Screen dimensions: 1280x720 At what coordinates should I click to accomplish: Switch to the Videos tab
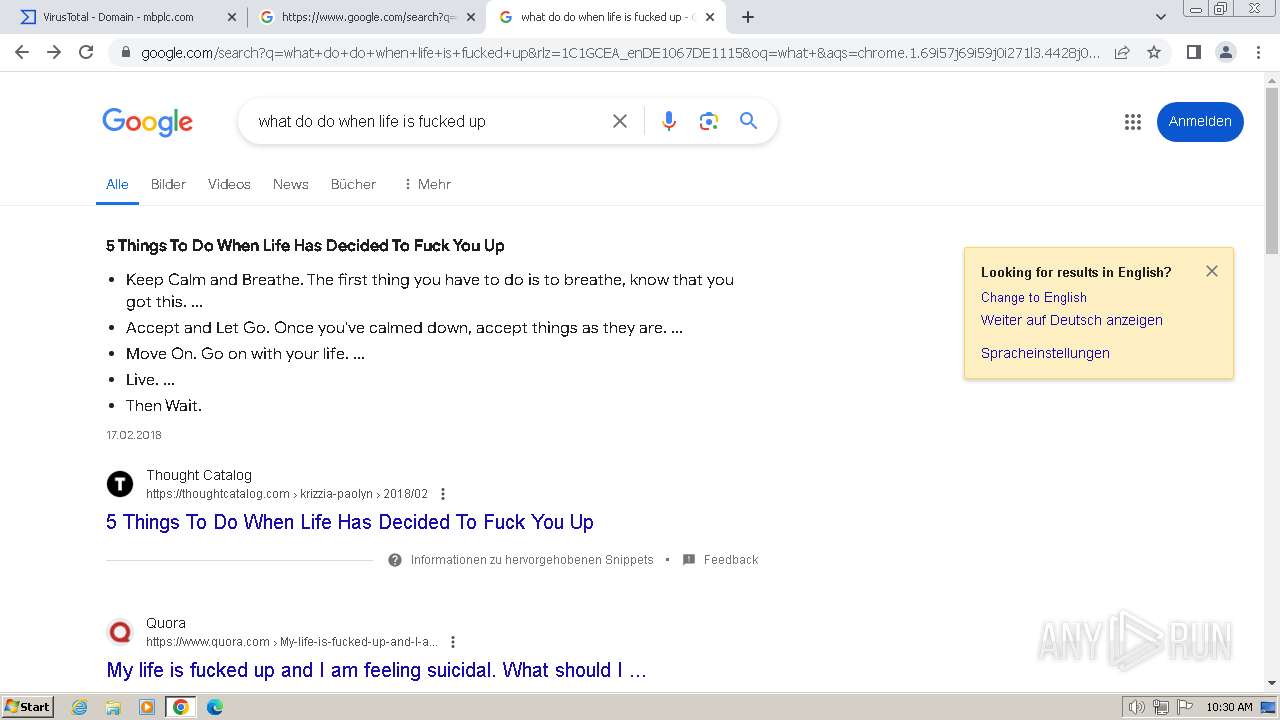point(229,184)
